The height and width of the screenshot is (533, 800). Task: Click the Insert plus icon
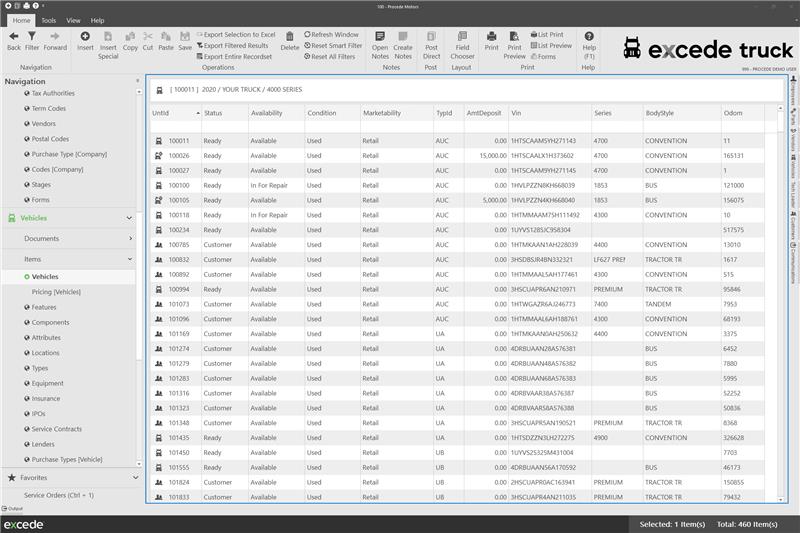click(x=85, y=39)
